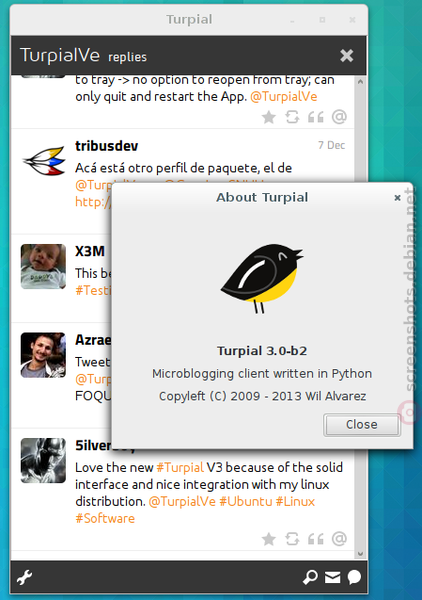Click the Turpial bird logo

(262, 279)
